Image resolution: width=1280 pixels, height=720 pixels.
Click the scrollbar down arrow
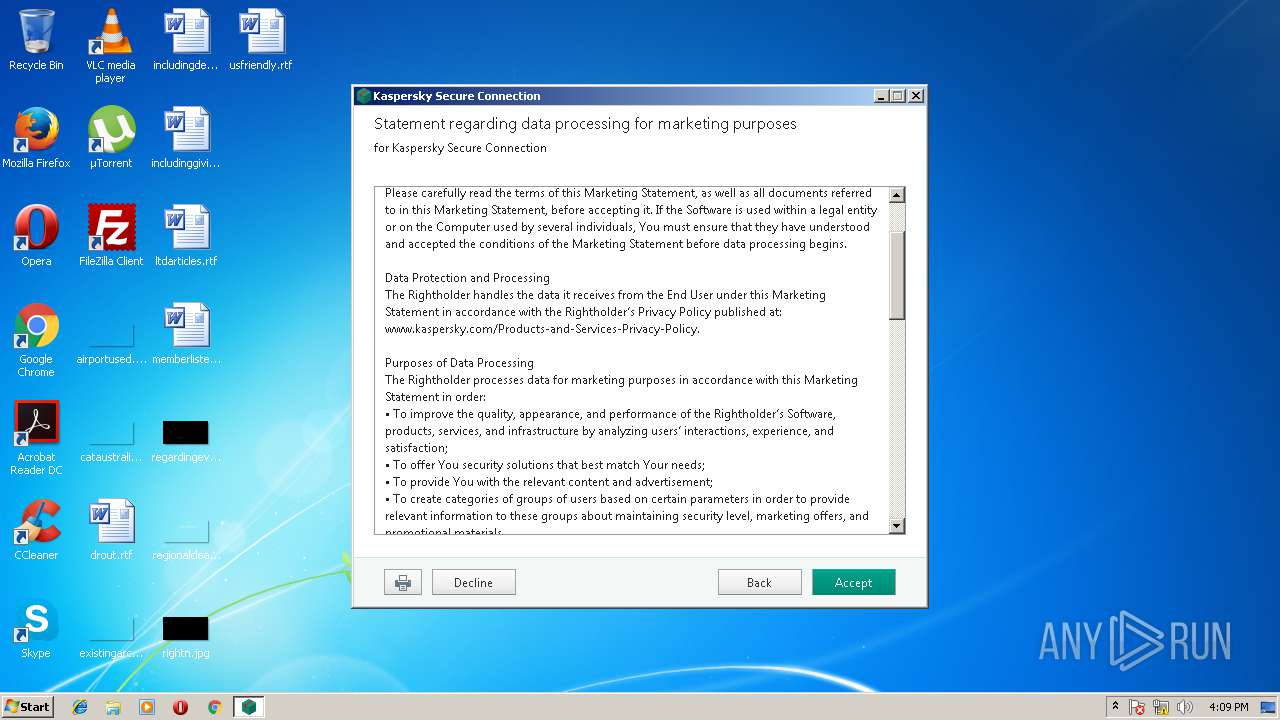[x=896, y=525]
